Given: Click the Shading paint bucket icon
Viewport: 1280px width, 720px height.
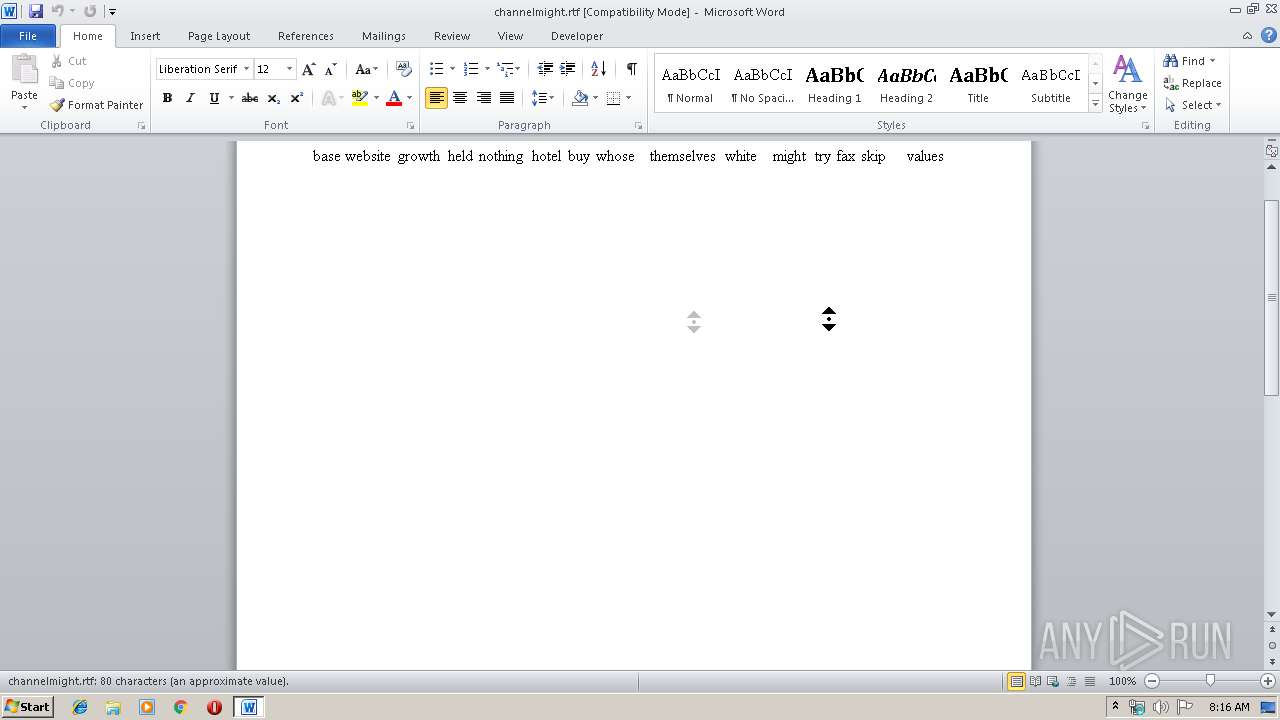Looking at the screenshot, I should 580,98.
